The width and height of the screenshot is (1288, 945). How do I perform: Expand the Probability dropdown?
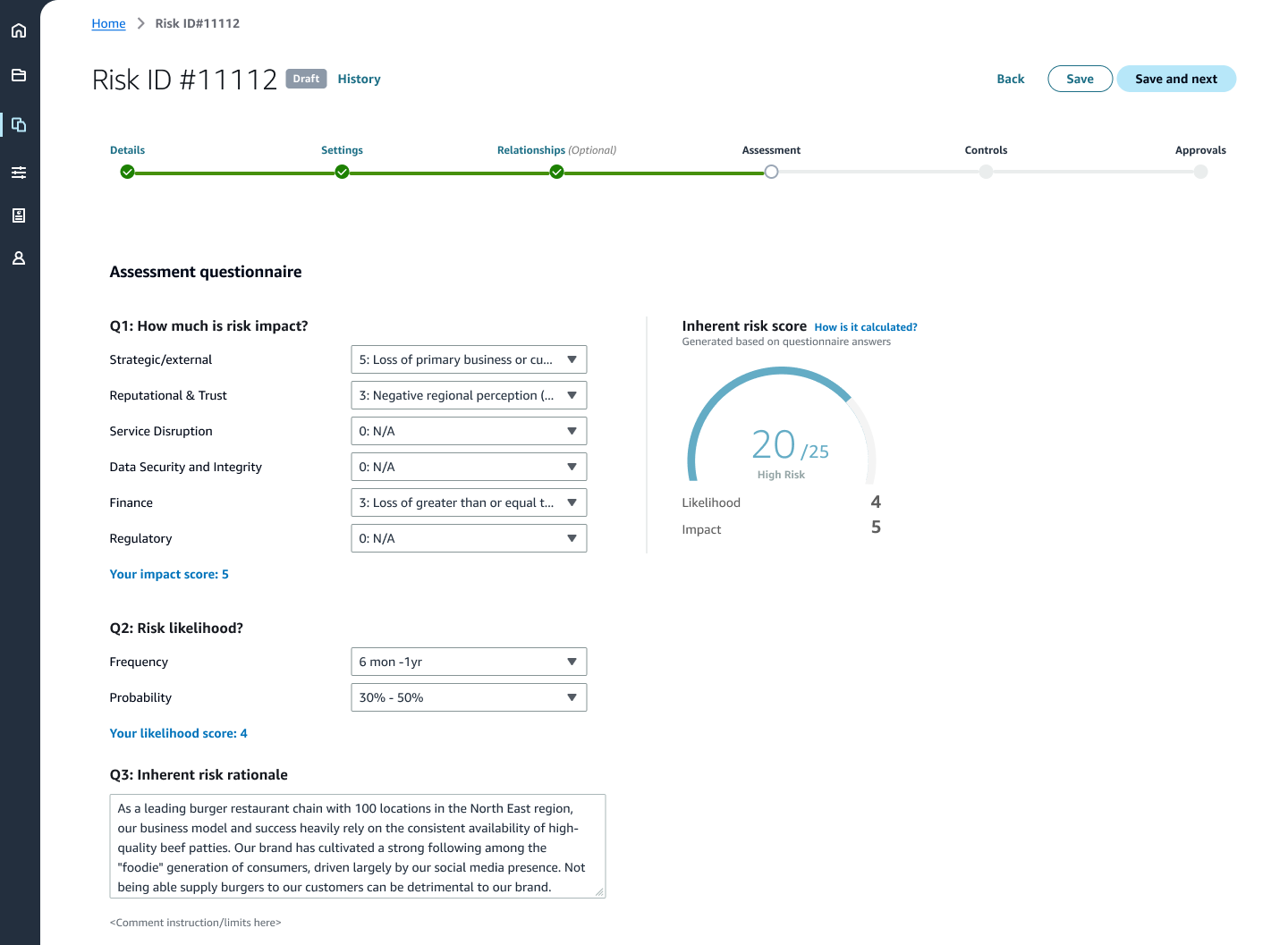tap(469, 697)
